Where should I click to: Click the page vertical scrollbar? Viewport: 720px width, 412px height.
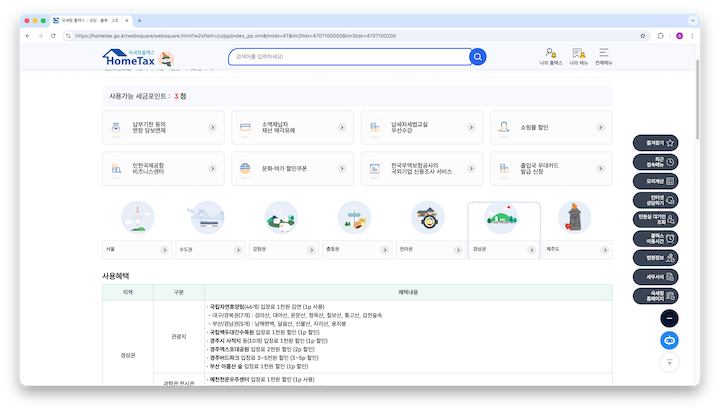point(698,99)
